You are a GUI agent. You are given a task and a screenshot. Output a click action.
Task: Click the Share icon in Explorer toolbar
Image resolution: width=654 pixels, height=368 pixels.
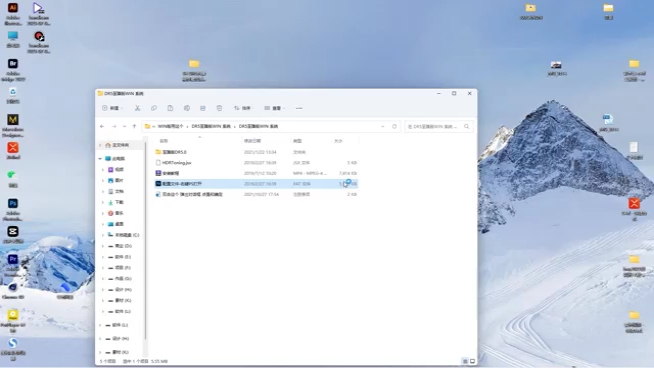click(x=203, y=108)
